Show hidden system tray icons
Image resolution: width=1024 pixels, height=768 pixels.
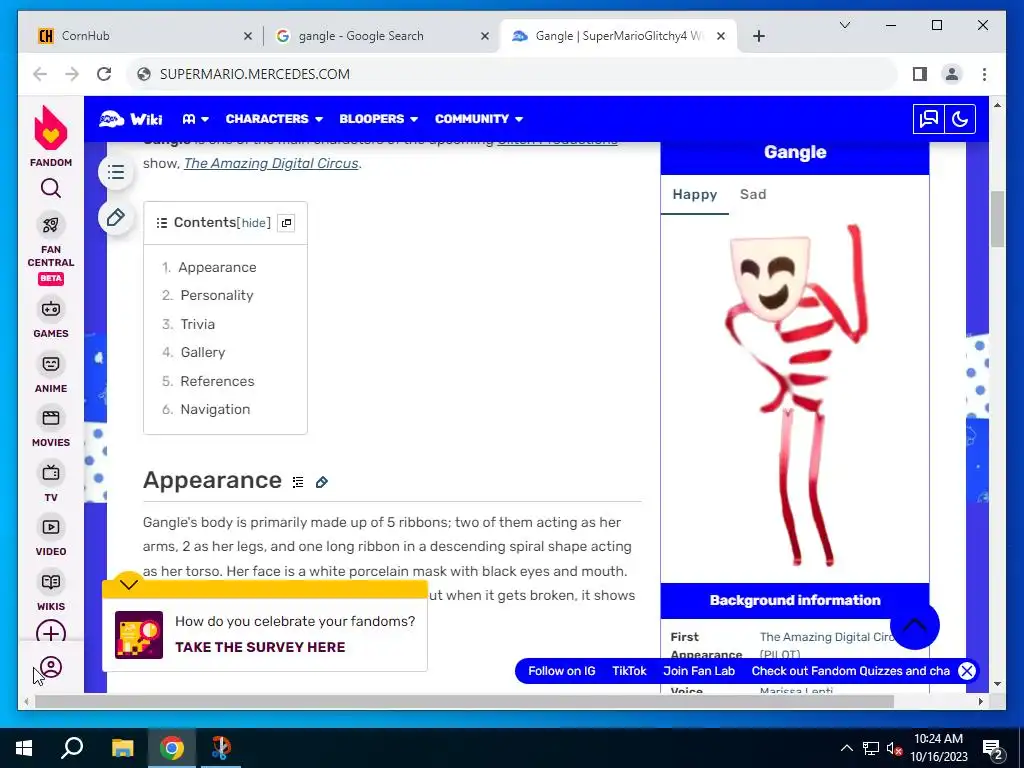[x=846, y=748]
